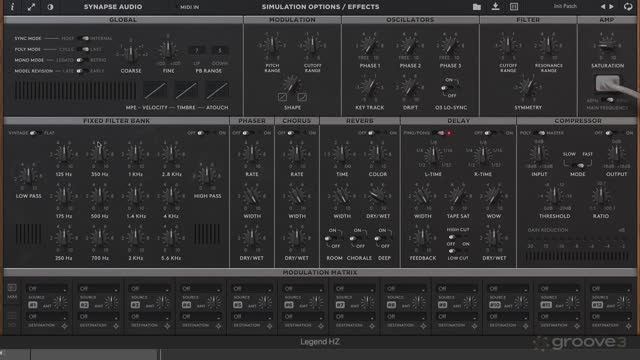Click the MIDI IN indicator

click(x=190, y=7)
